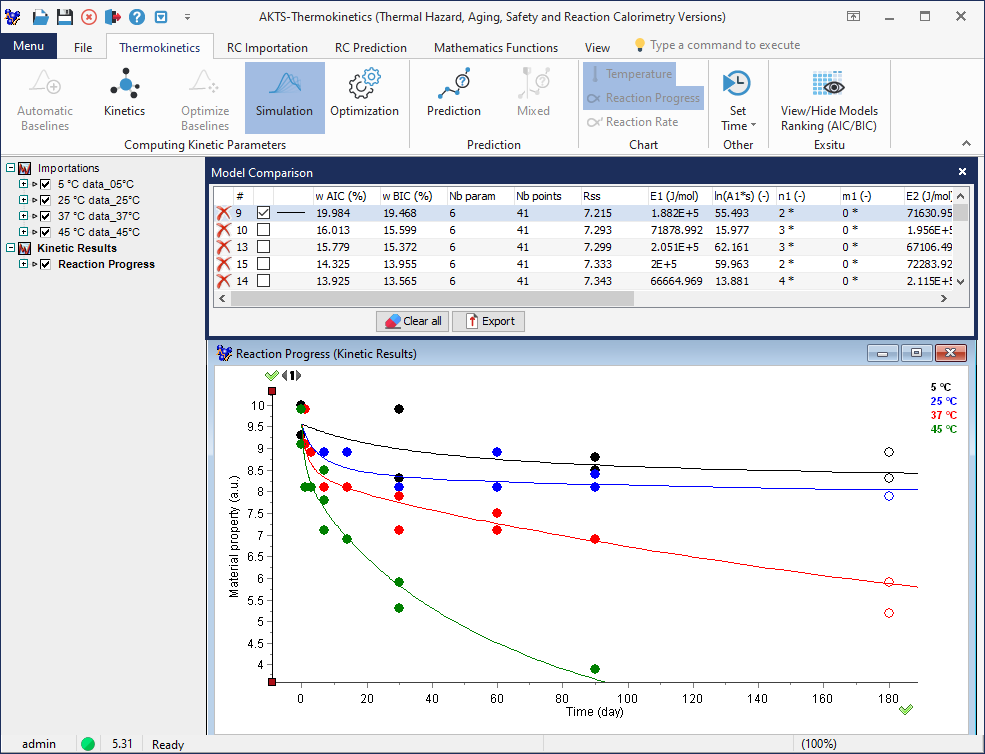Open the Help icon in the title bar
This screenshot has width=985, height=754.
[x=137, y=15]
